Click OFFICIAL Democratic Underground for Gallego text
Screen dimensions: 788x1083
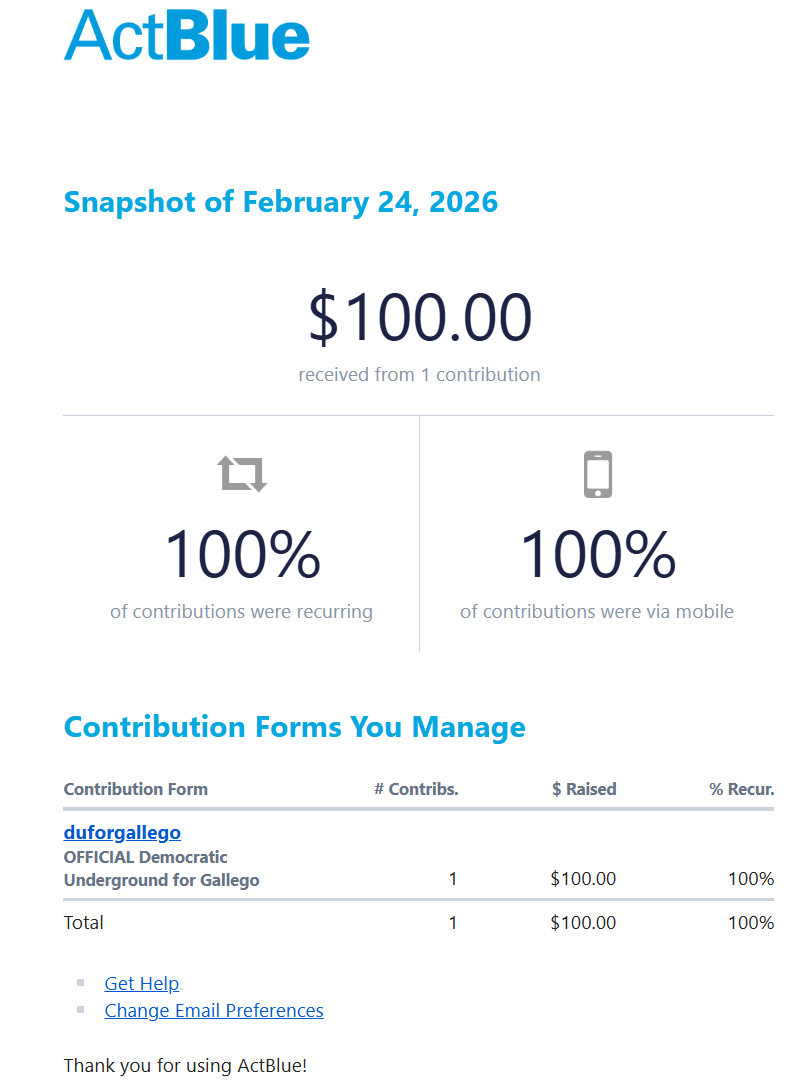tap(161, 869)
